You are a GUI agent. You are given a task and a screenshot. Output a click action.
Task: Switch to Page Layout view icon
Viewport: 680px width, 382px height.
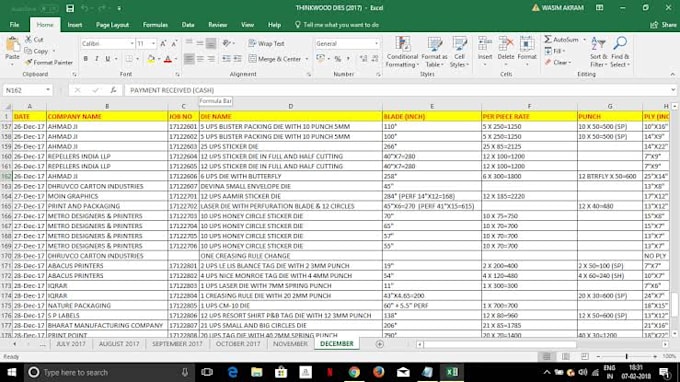[x=566, y=356]
